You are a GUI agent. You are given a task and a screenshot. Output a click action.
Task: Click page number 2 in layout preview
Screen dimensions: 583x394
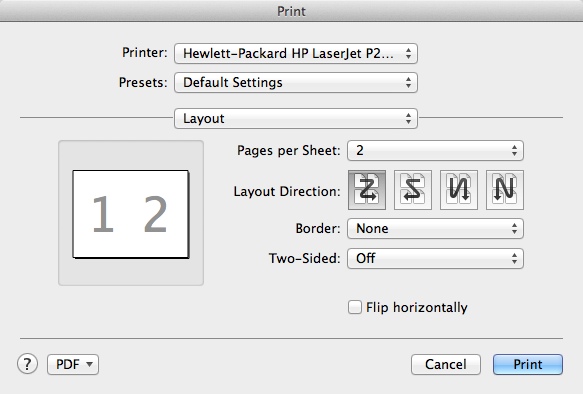[x=155, y=214]
